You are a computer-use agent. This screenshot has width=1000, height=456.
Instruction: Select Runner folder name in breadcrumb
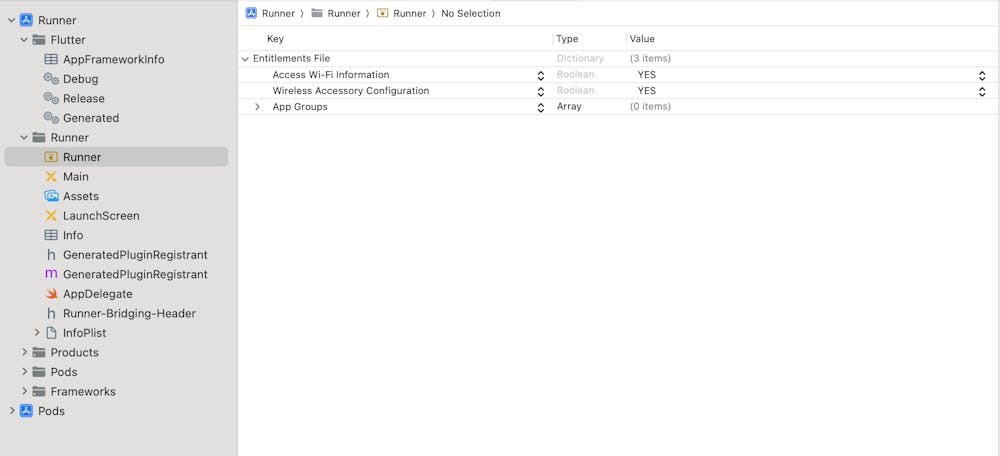tap(344, 13)
